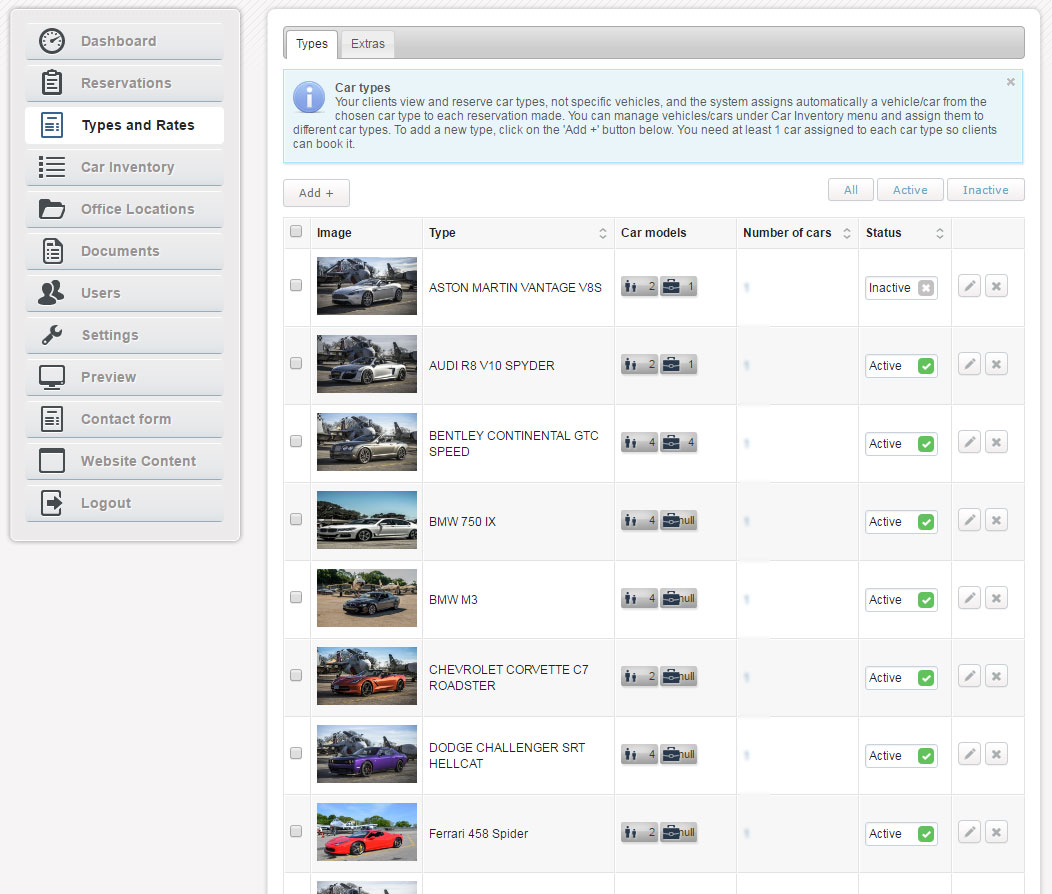The height and width of the screenshot is (894, 1052).
Task: Toggle Aston Martin status from Inactive
Action: coord(901,288)
